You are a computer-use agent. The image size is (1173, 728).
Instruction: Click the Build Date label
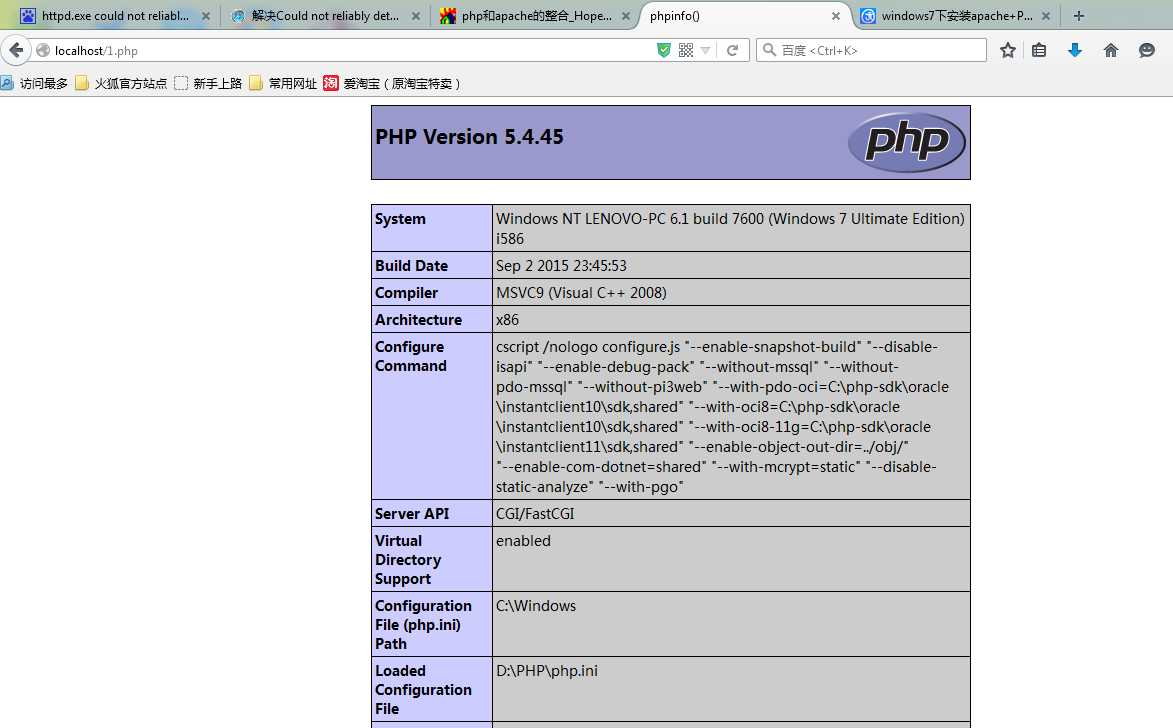coord(411,266)
